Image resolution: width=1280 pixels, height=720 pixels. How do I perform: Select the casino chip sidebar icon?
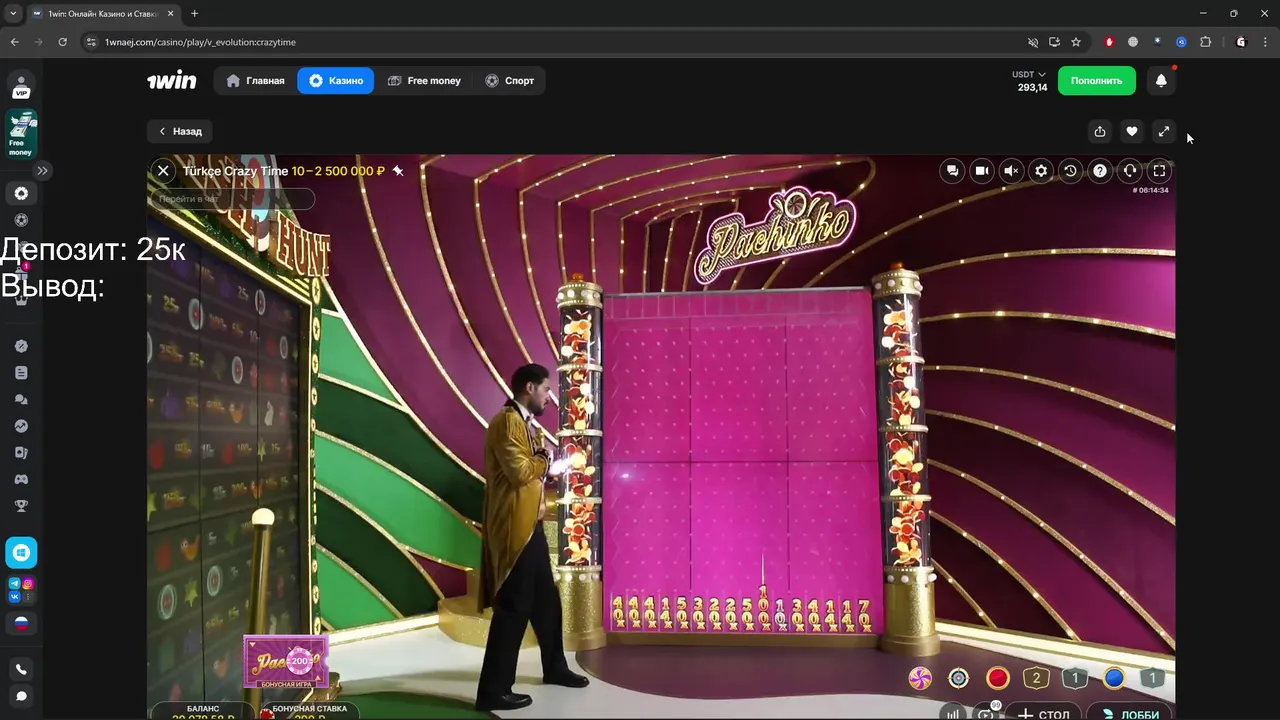point(21,193)
